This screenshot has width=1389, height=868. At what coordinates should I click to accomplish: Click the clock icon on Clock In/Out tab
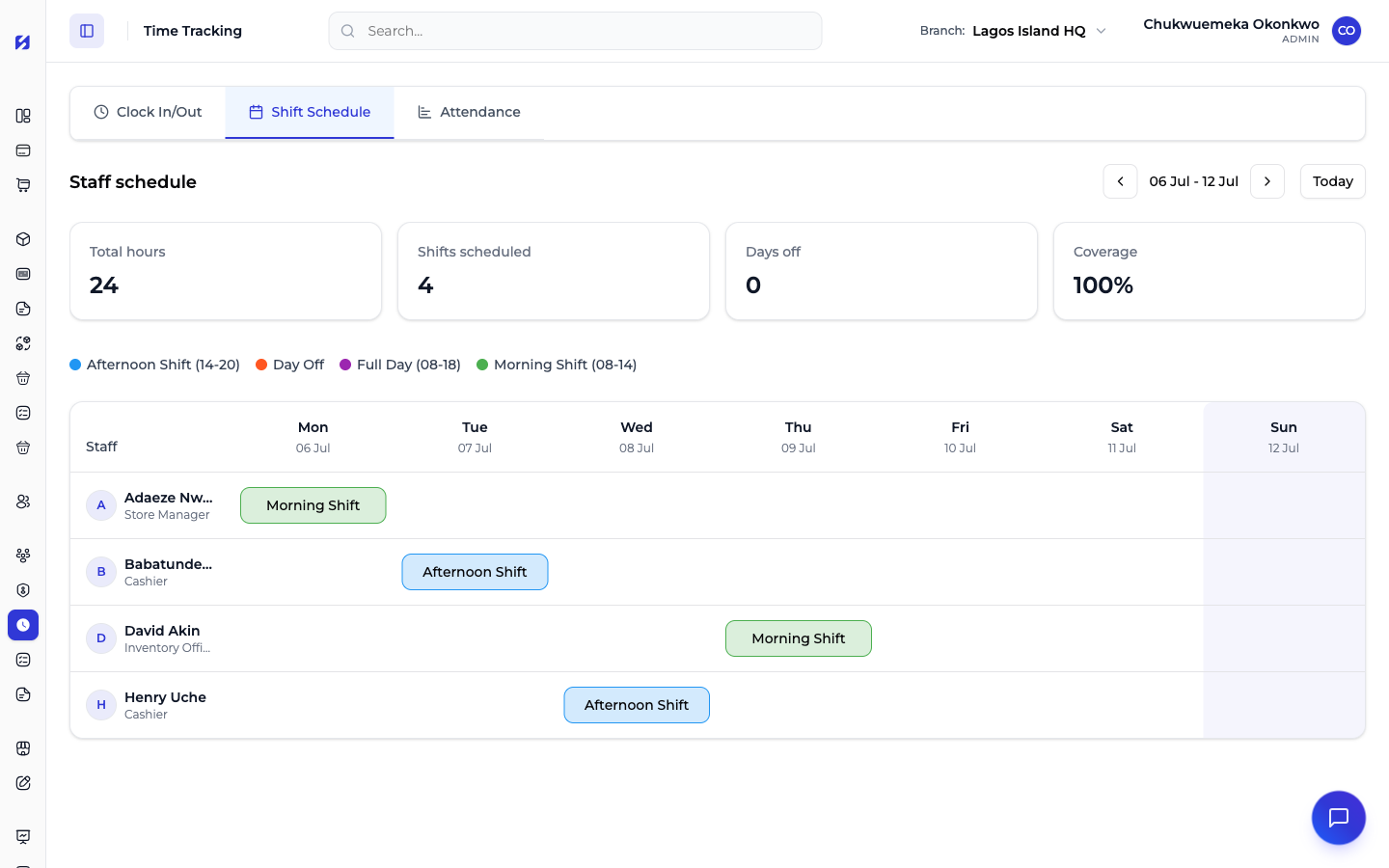(101, 112)
